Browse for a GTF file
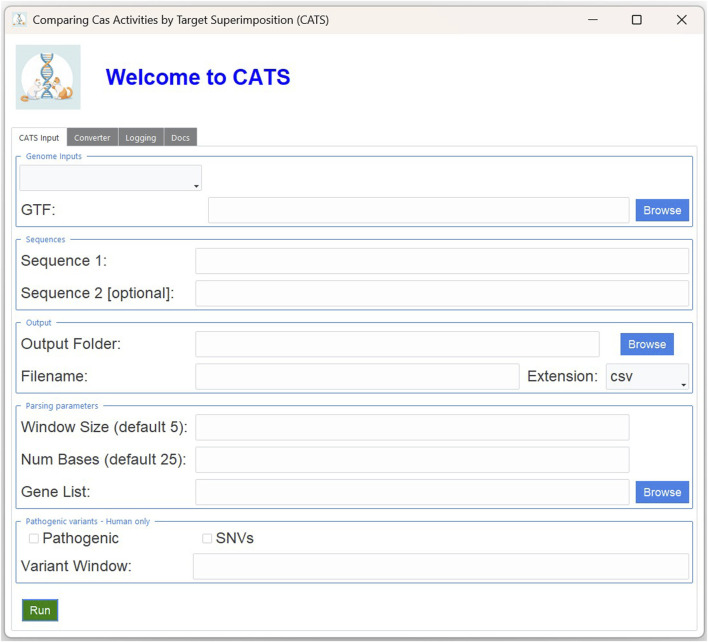Viewport: 708px width, 642px height. (662, 210)
